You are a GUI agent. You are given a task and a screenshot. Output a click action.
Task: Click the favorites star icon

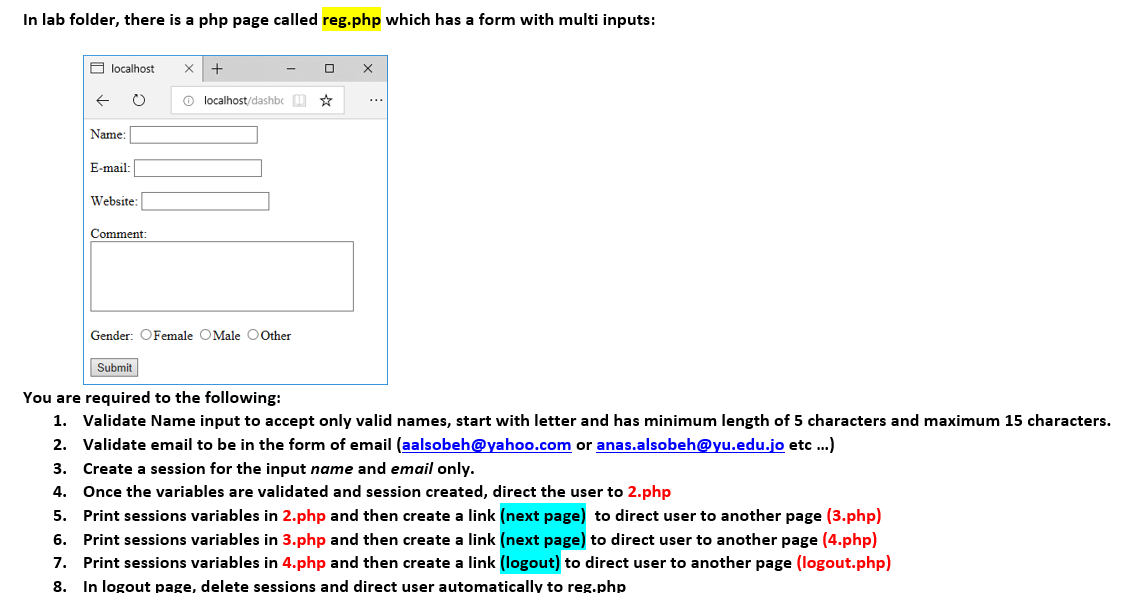[x=325, y=100]
